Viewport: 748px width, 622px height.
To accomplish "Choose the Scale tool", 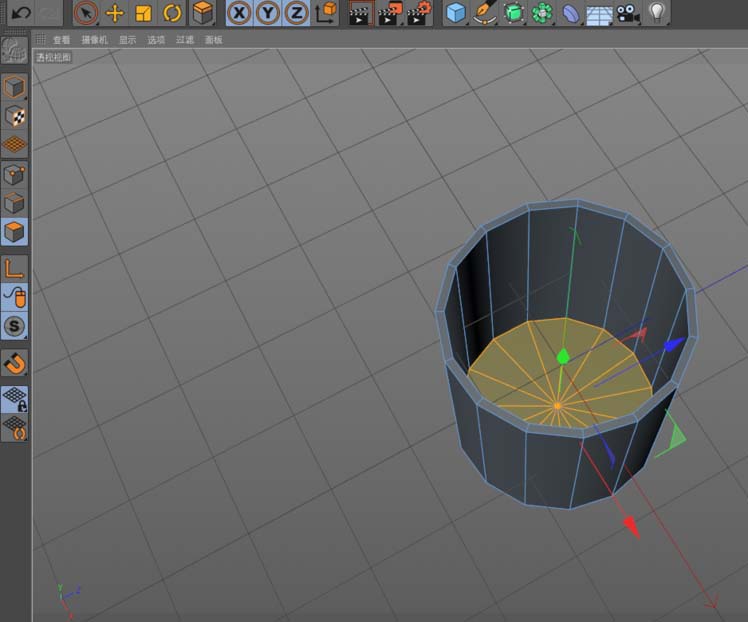I will (x=143, y=13).
